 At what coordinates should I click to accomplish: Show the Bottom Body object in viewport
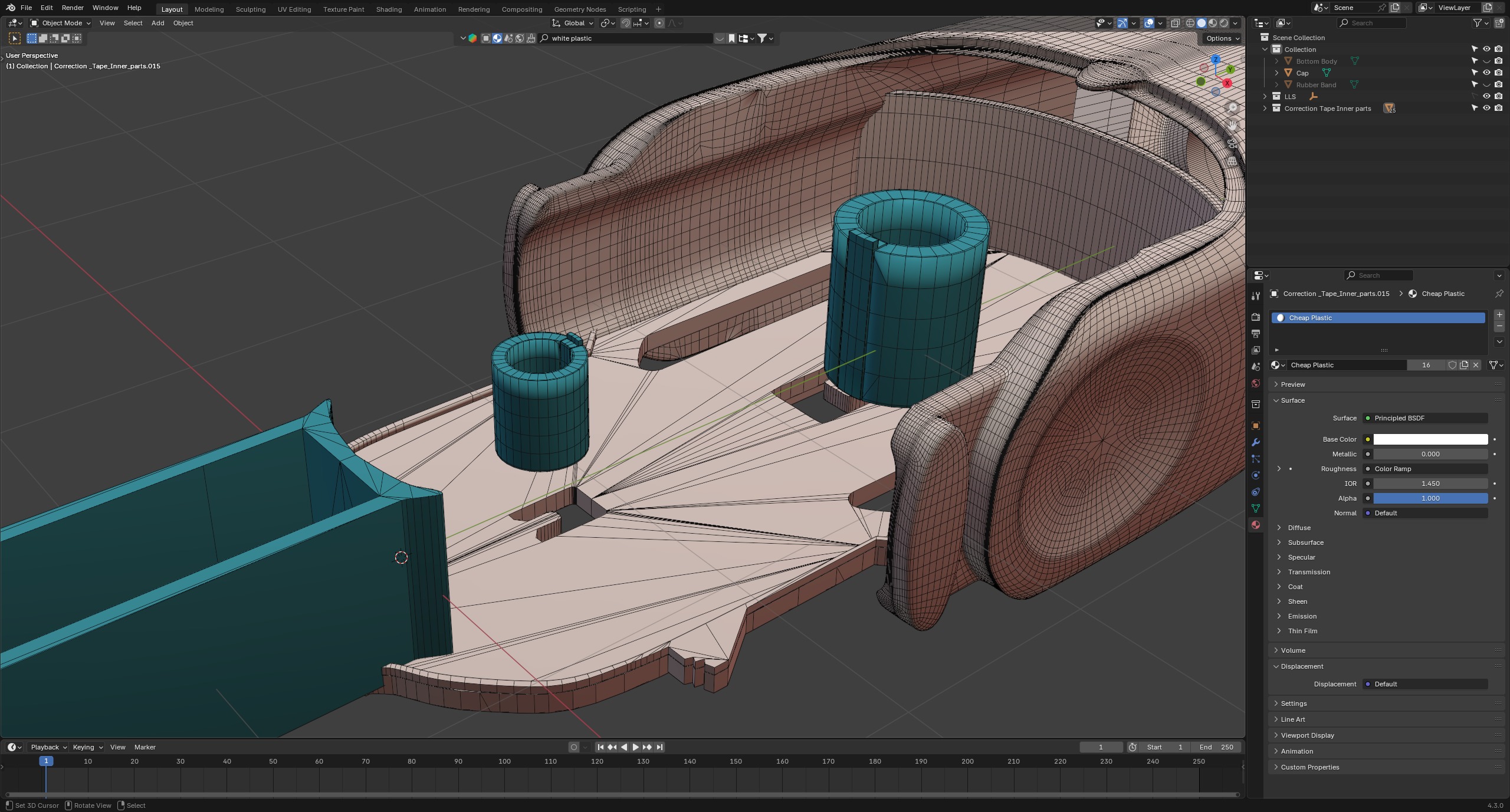1486,61
